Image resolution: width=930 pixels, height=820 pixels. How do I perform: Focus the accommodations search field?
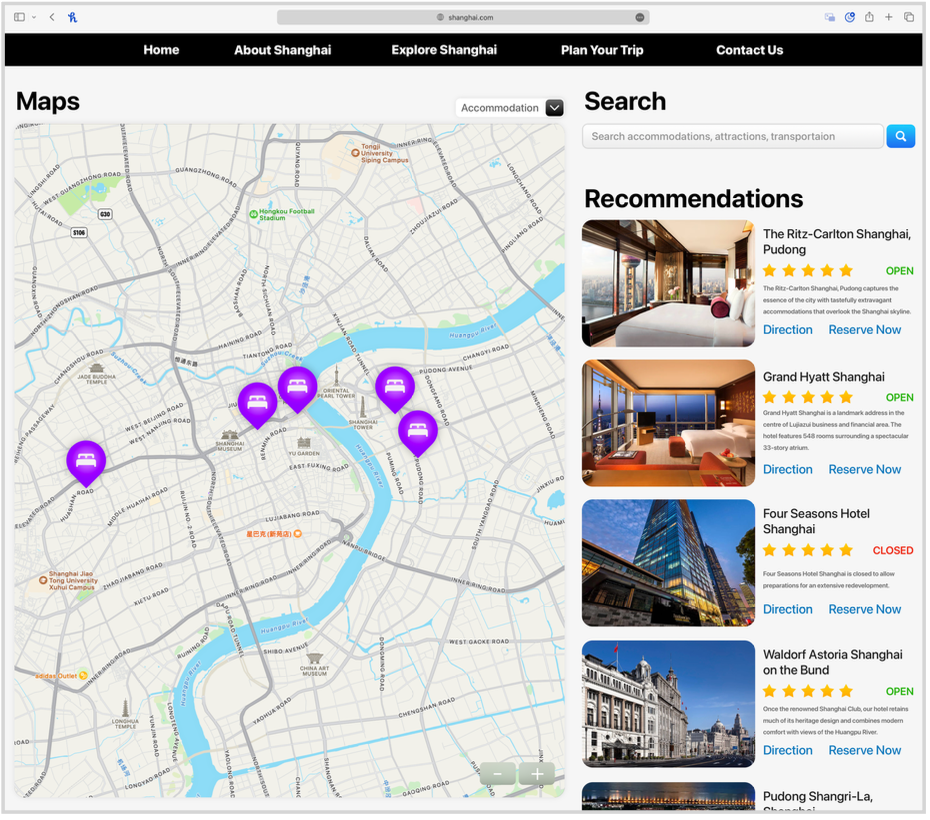click(735, 137)
